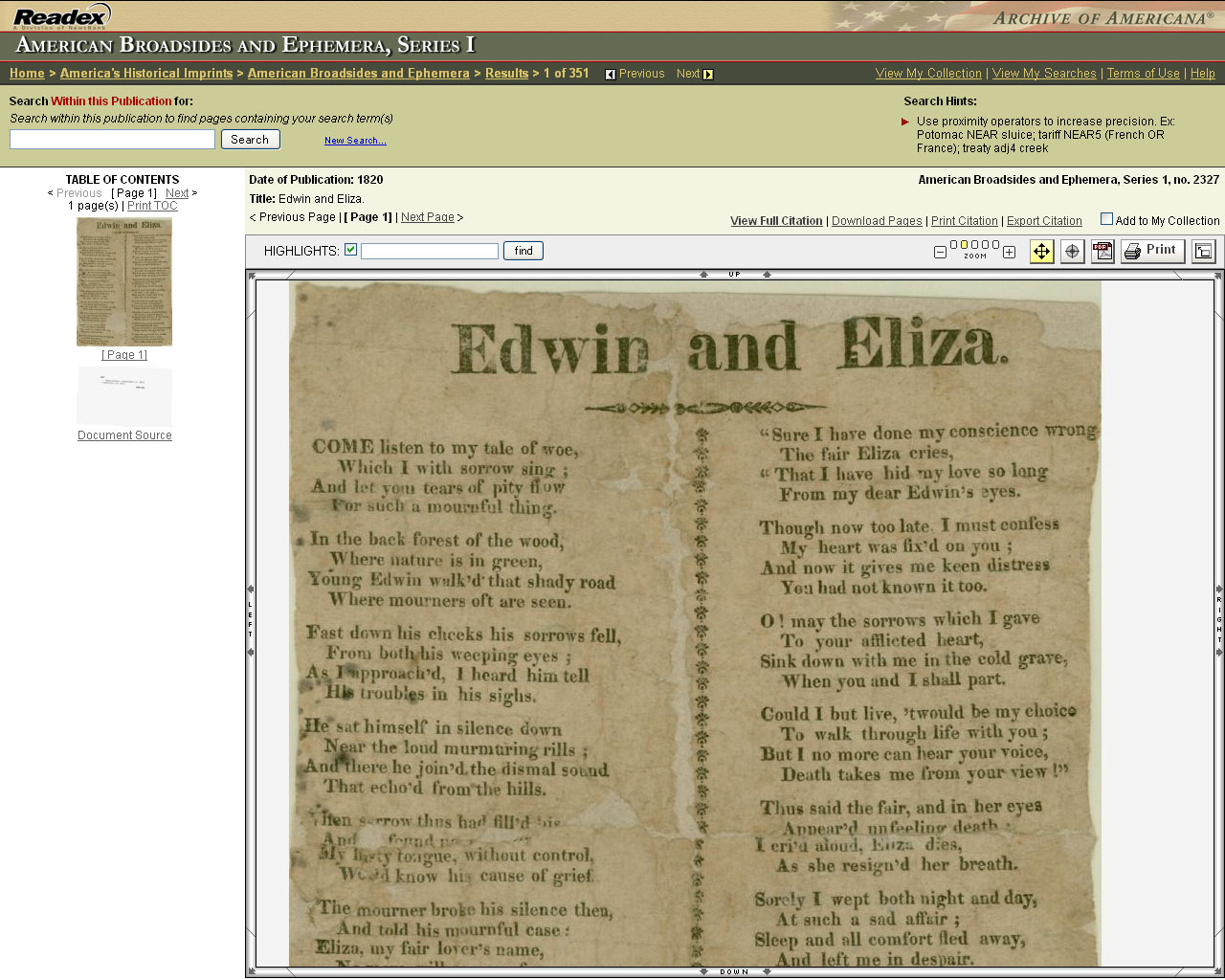Click pan-right arrow above RIGHT label

coord(1219,590)
